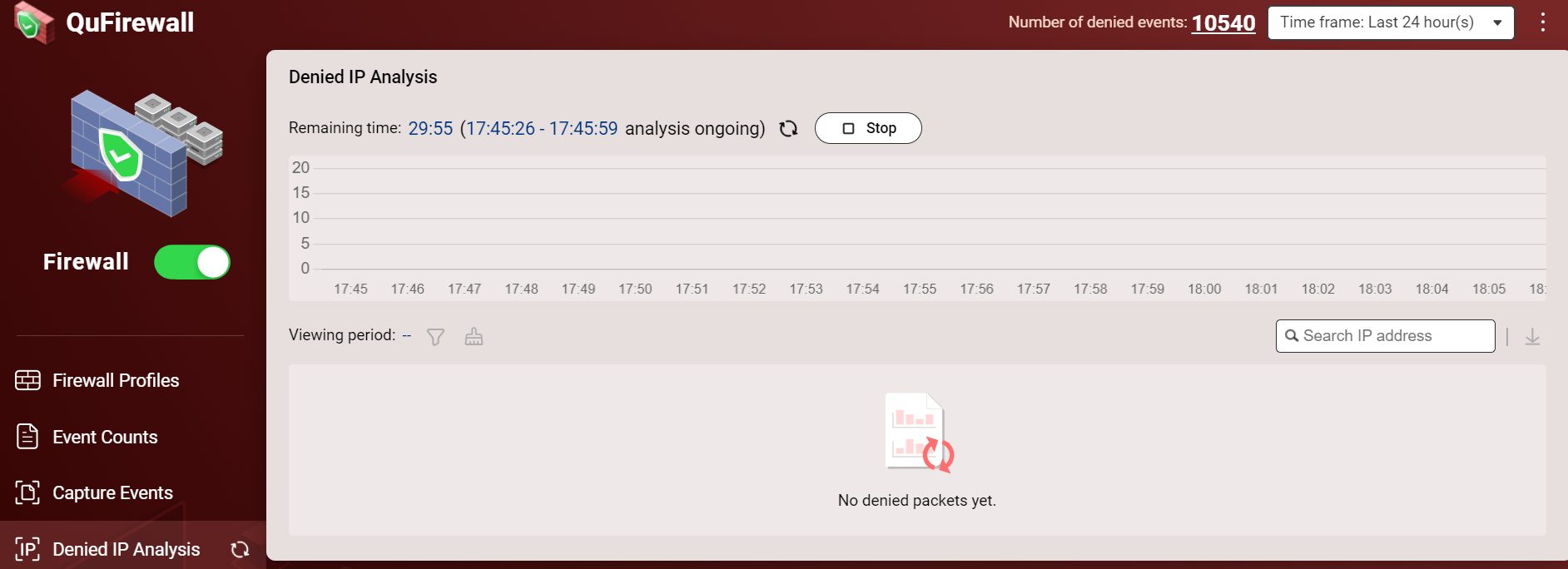Open the 10540 denied events link
Image resolution: width=1568 pixels, height=569 pixels.
pos(1223,22)
